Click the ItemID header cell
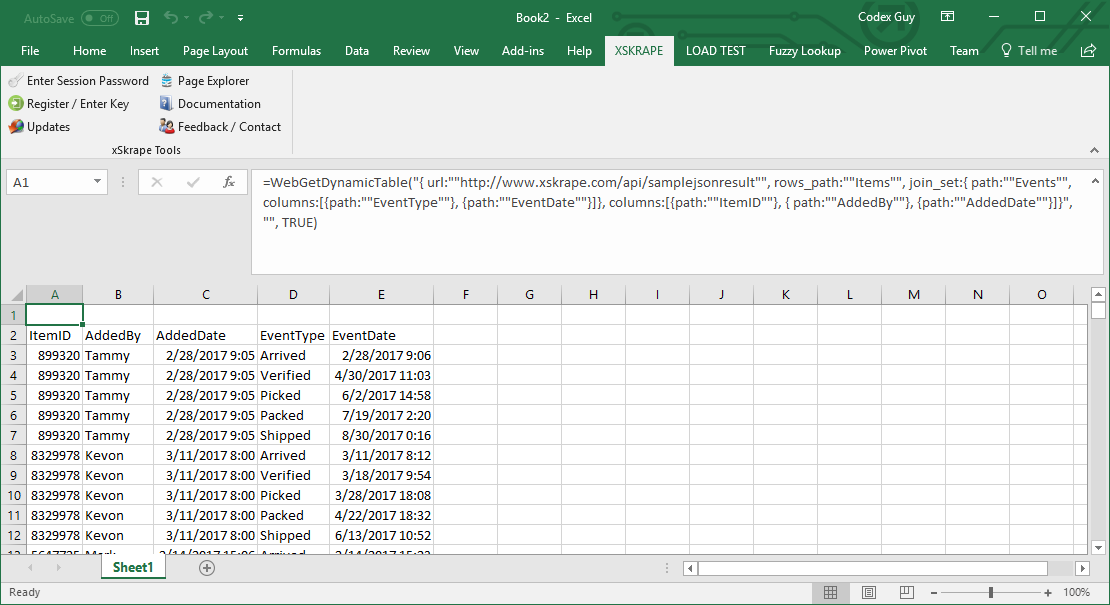This screenshot has height=605, width=1110. [55, 335]
